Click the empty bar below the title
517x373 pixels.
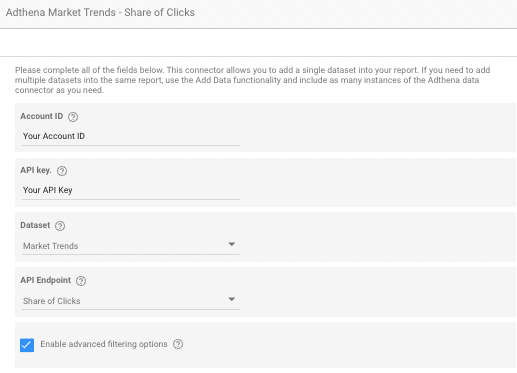click(x=258, y=43)
